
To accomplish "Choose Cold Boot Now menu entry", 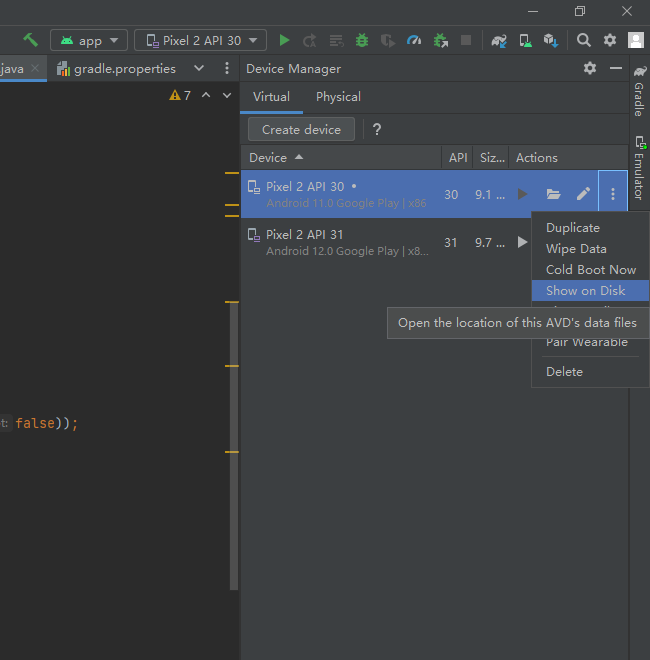I will [590, 270].
